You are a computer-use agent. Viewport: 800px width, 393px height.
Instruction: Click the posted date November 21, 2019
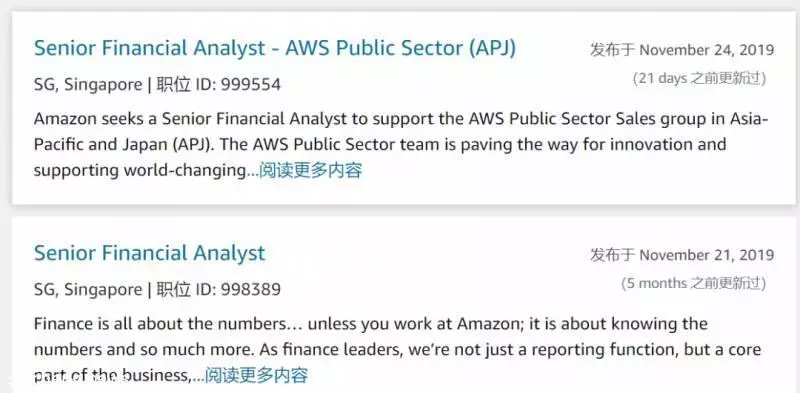707,255
